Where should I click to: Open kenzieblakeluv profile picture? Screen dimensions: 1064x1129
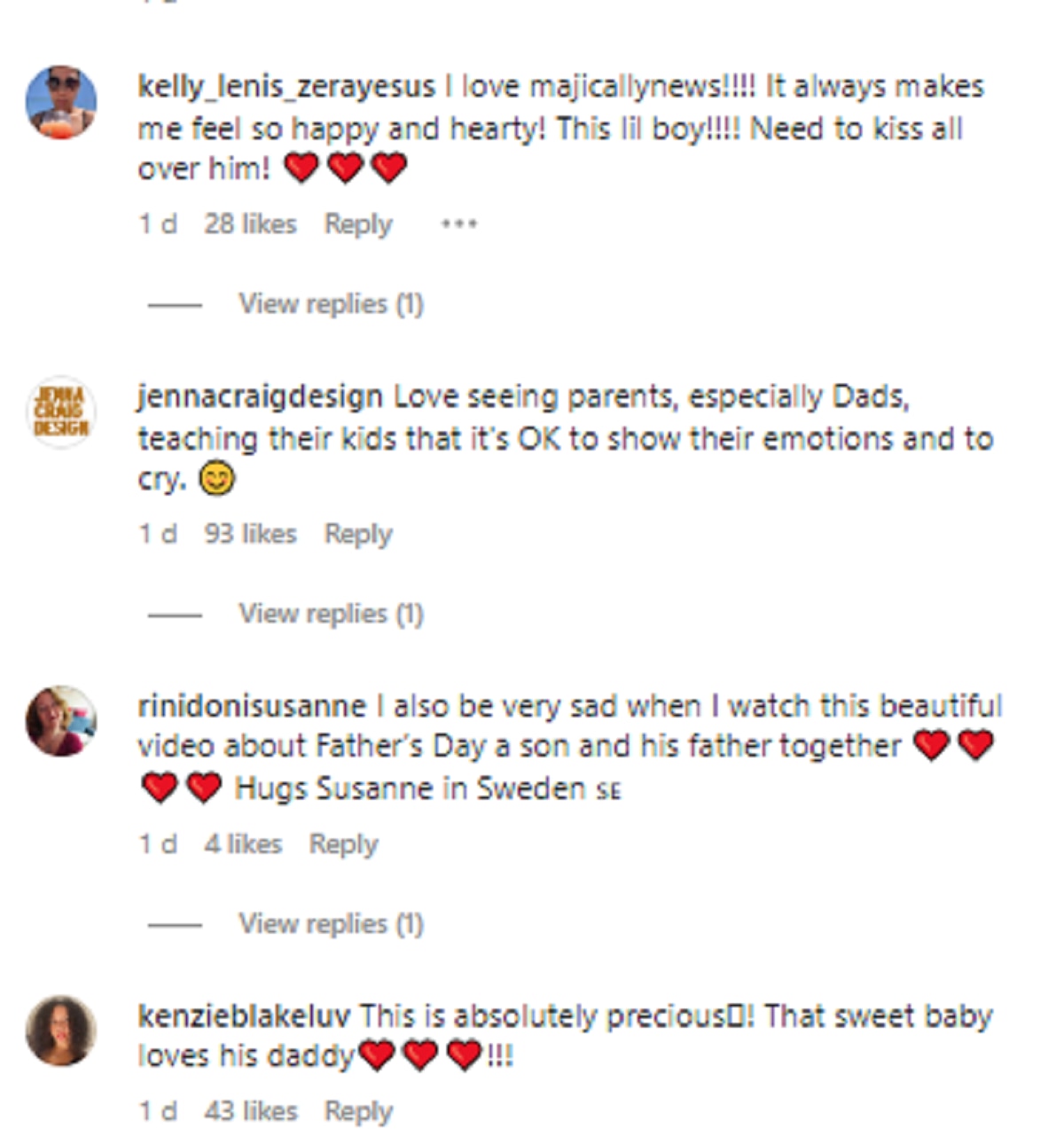click(60, 1031)
